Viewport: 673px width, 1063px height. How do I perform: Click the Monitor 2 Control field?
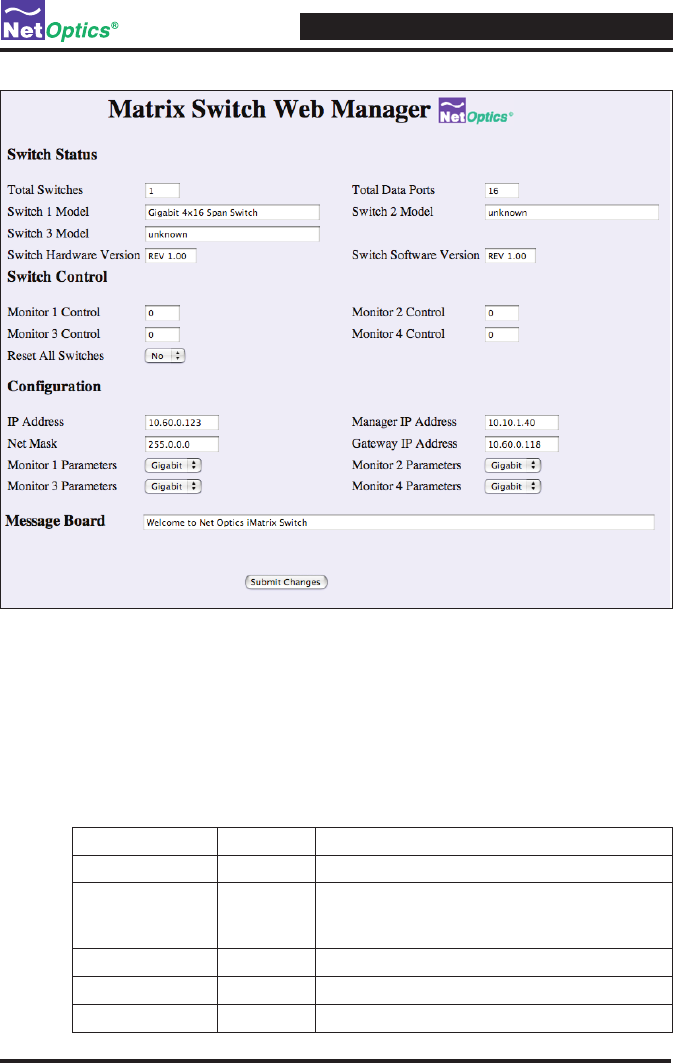(x=502, y=313)
